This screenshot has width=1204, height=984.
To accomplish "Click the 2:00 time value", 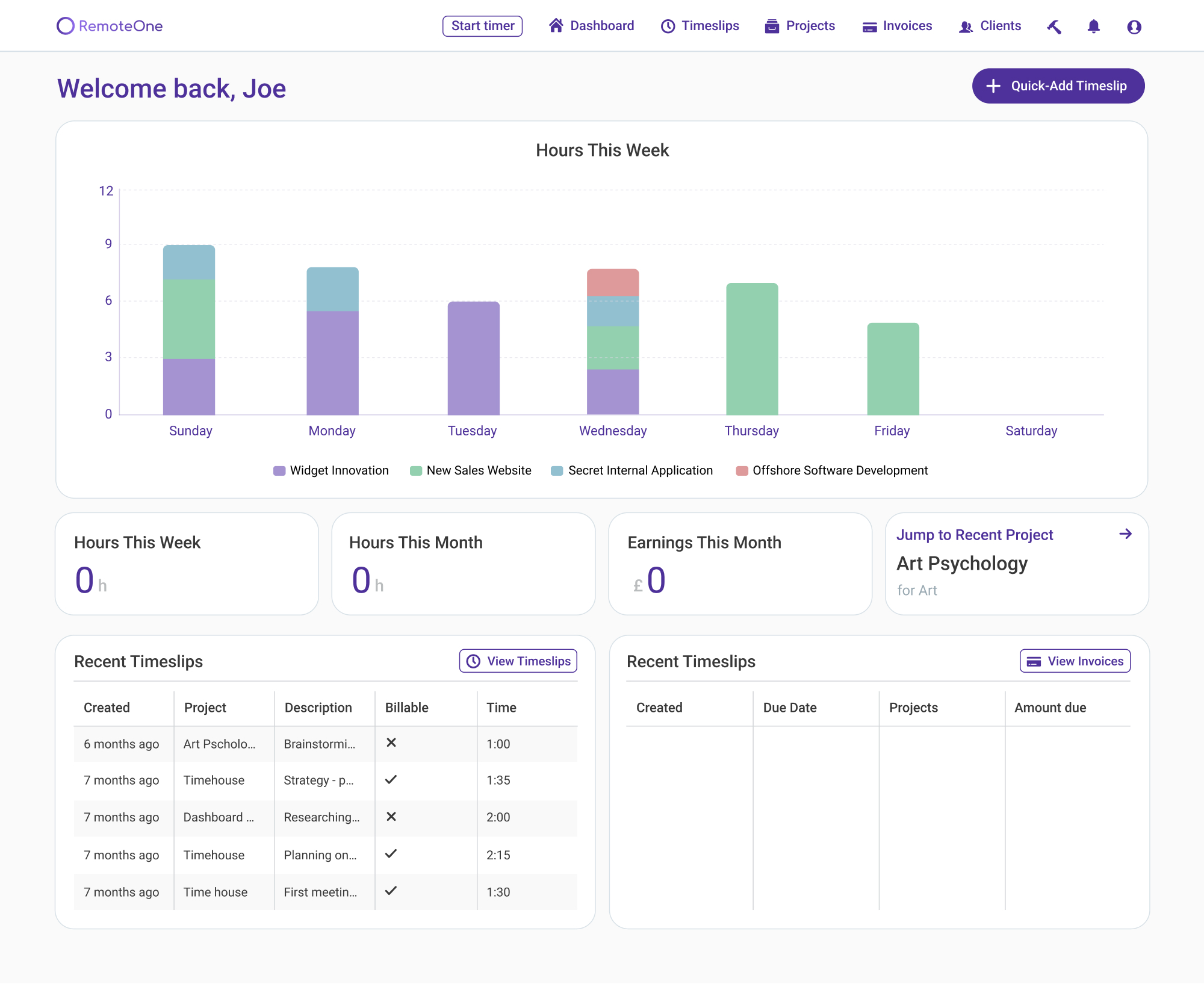I will pyautogui.click(x=498, y=818).
